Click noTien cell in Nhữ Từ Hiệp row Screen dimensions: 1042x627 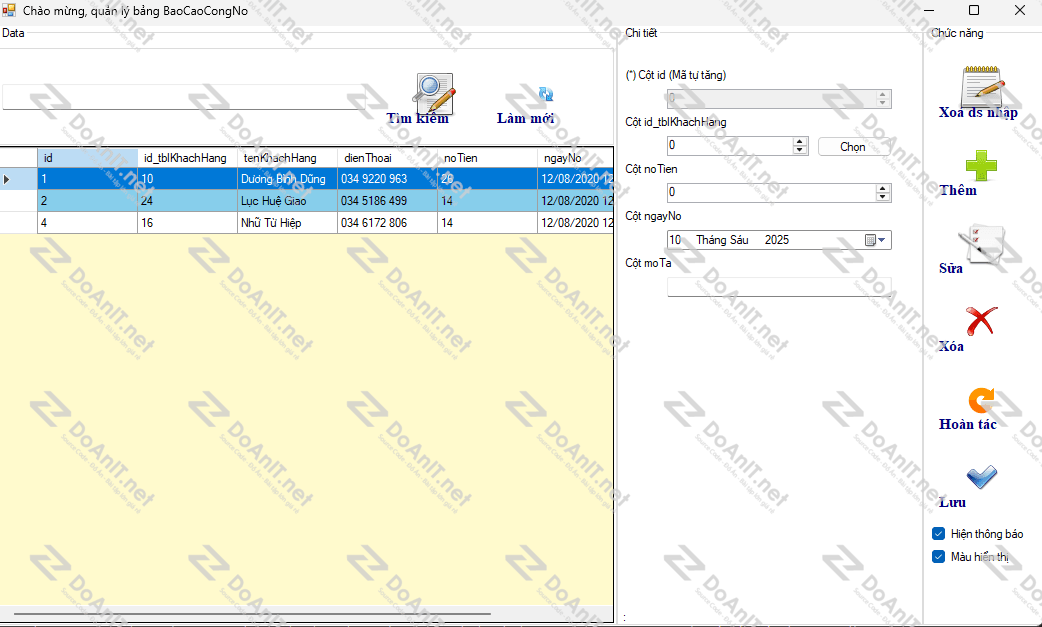pyautogui.click(x=487, y=223)
